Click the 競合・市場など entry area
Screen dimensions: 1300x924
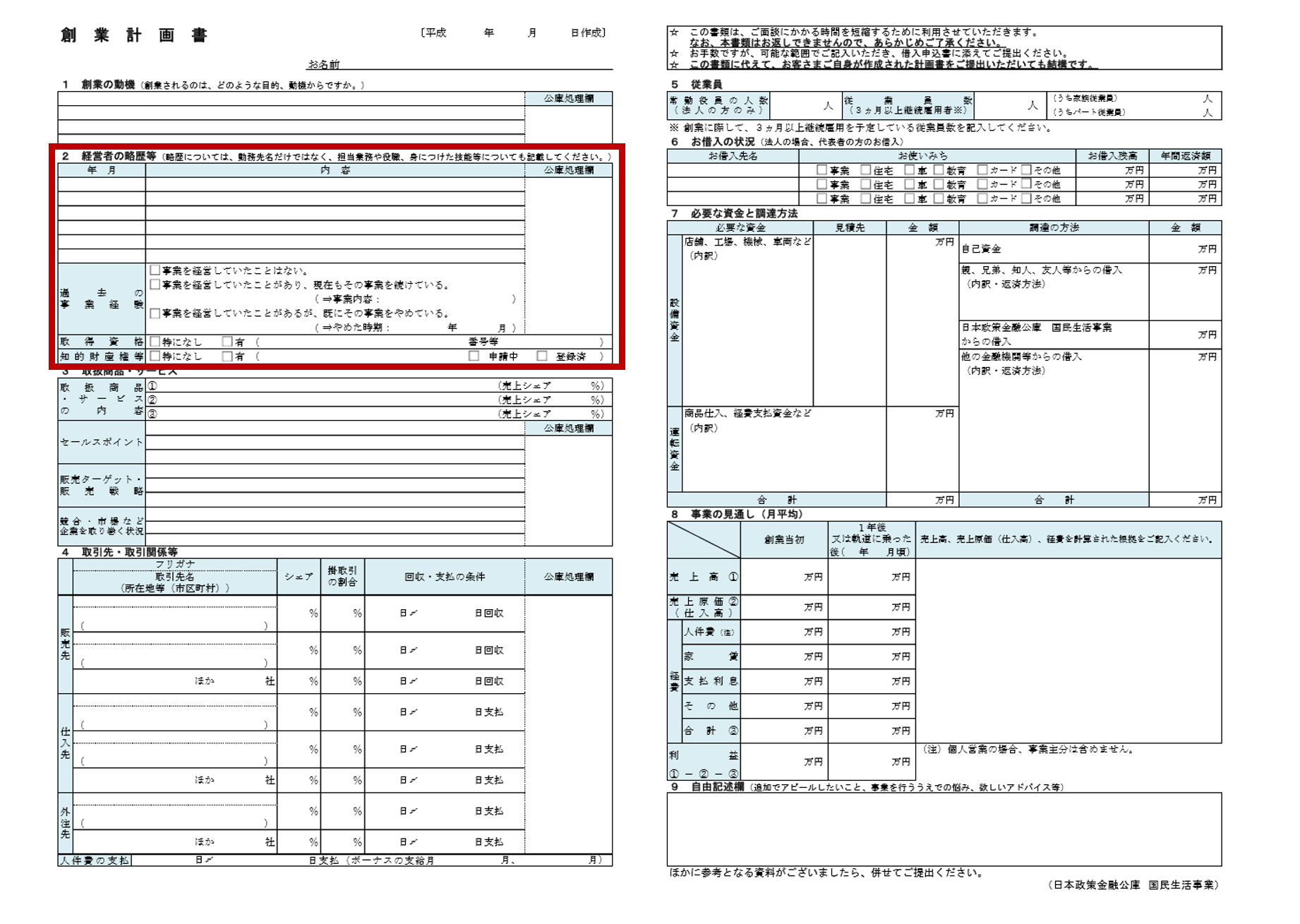coord(335,526)
